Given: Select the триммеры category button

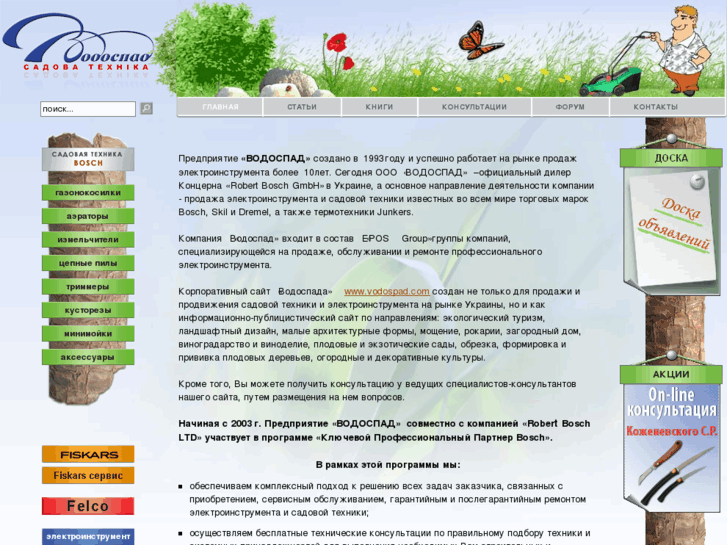Looking at the screenshot, I should tap(88, 287).
